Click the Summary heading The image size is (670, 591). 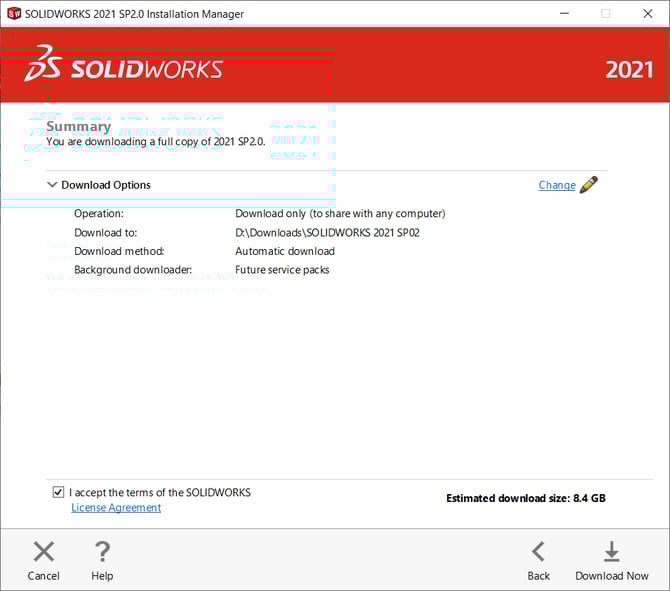[78, 127]
